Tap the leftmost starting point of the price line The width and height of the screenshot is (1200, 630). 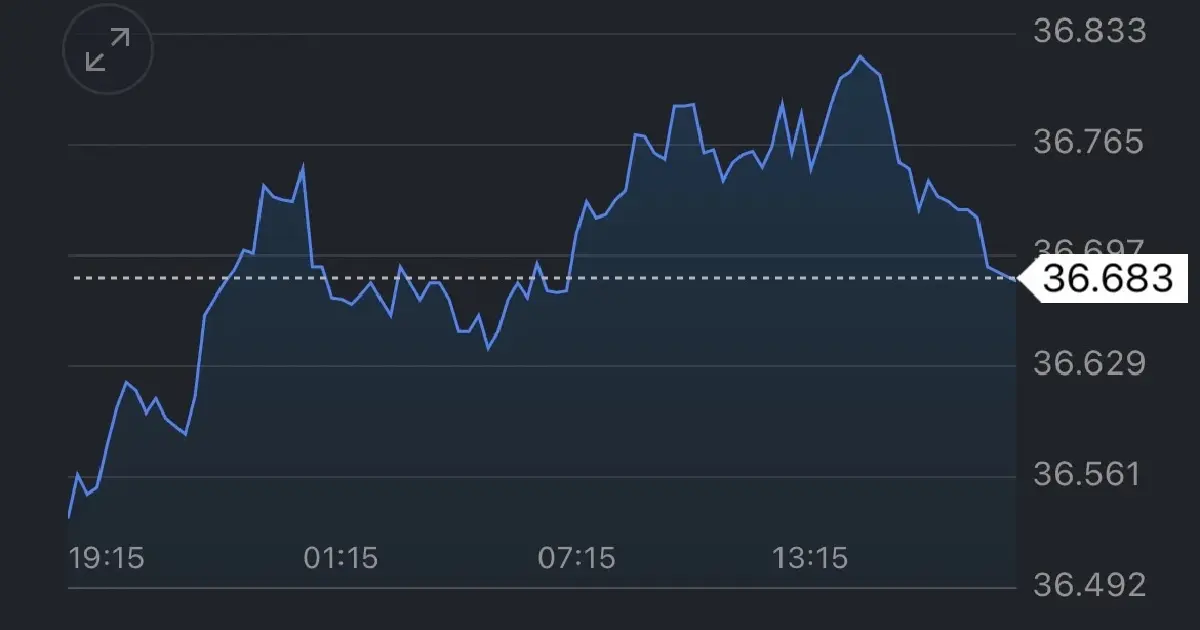(69, 516)
